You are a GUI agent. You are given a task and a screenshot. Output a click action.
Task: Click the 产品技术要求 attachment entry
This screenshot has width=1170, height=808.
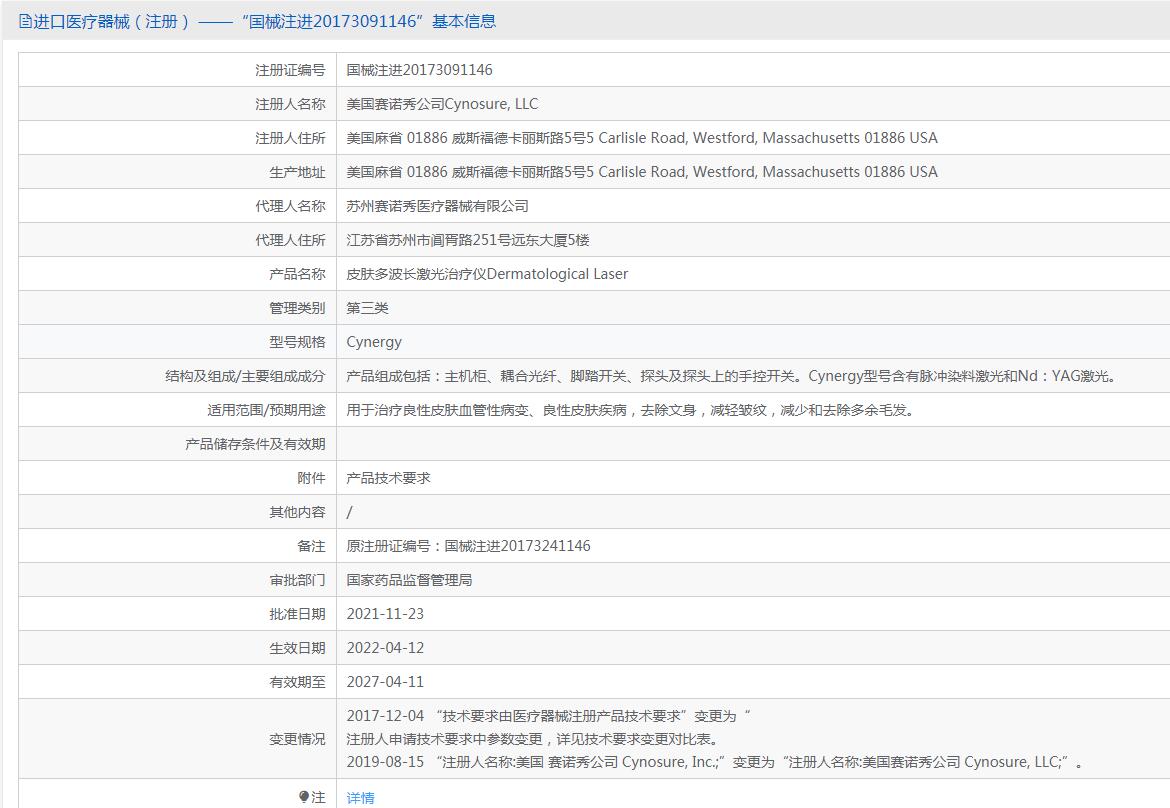pyautogui.click(x=388, y=478)
